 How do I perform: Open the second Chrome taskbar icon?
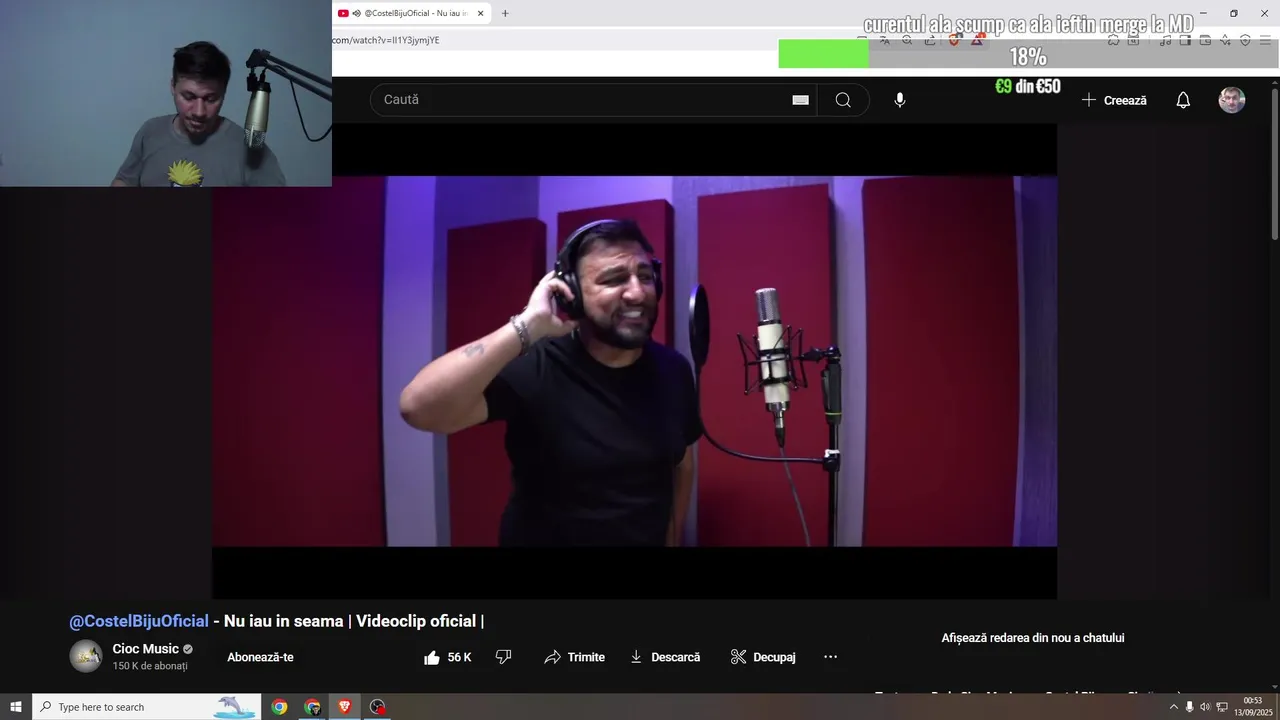[x=313, y=707]
